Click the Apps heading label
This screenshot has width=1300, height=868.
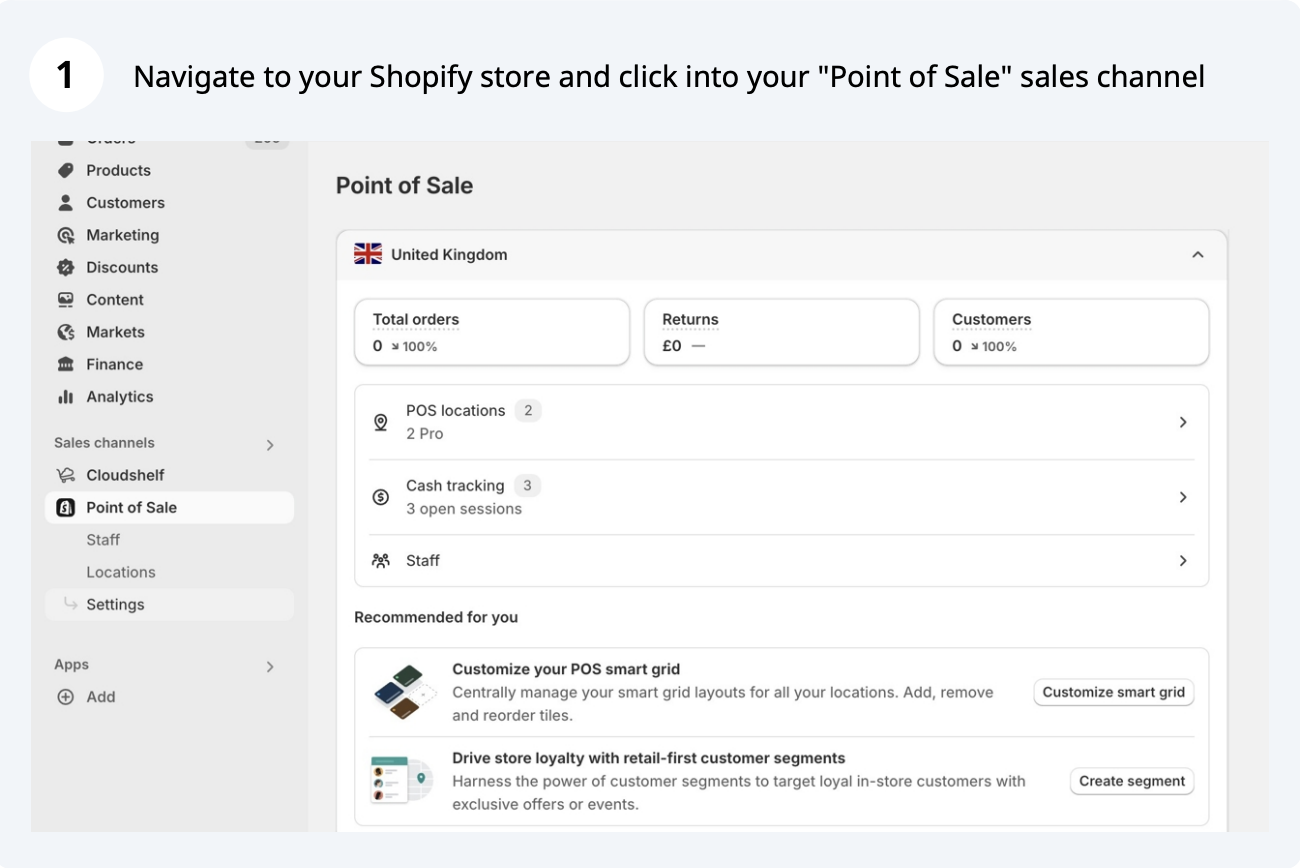[x=71, y=665]
